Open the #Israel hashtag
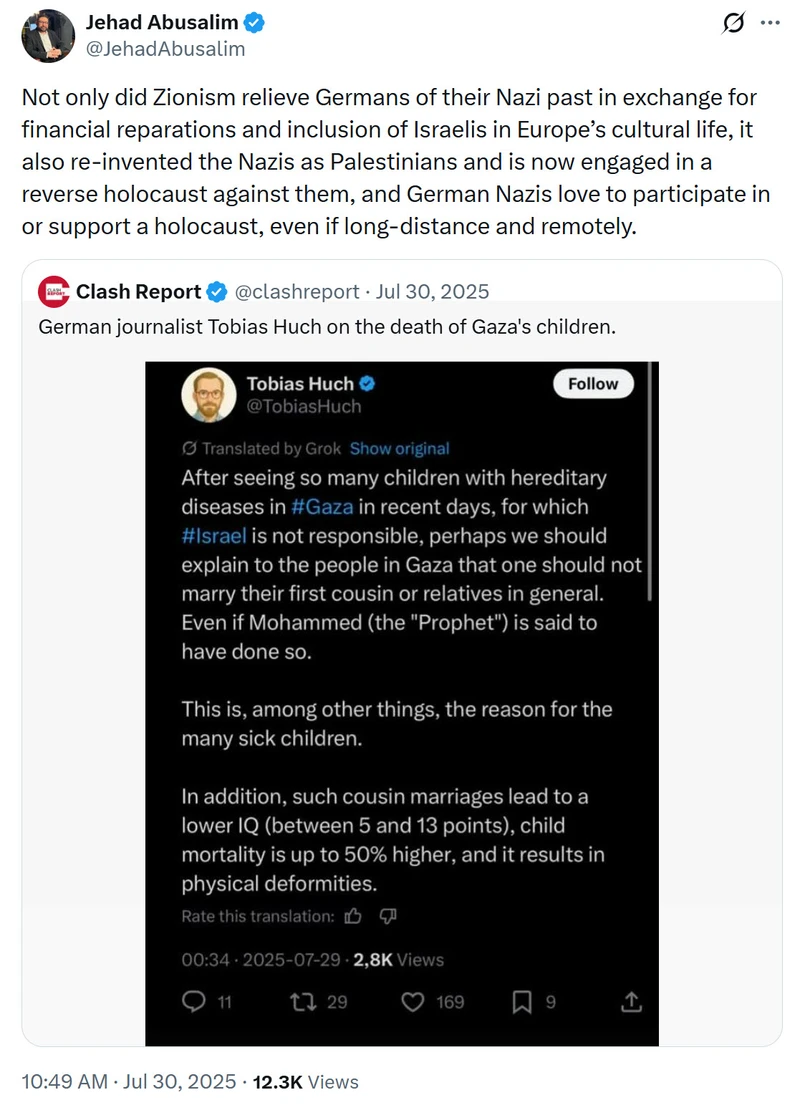 coord(214,536)
